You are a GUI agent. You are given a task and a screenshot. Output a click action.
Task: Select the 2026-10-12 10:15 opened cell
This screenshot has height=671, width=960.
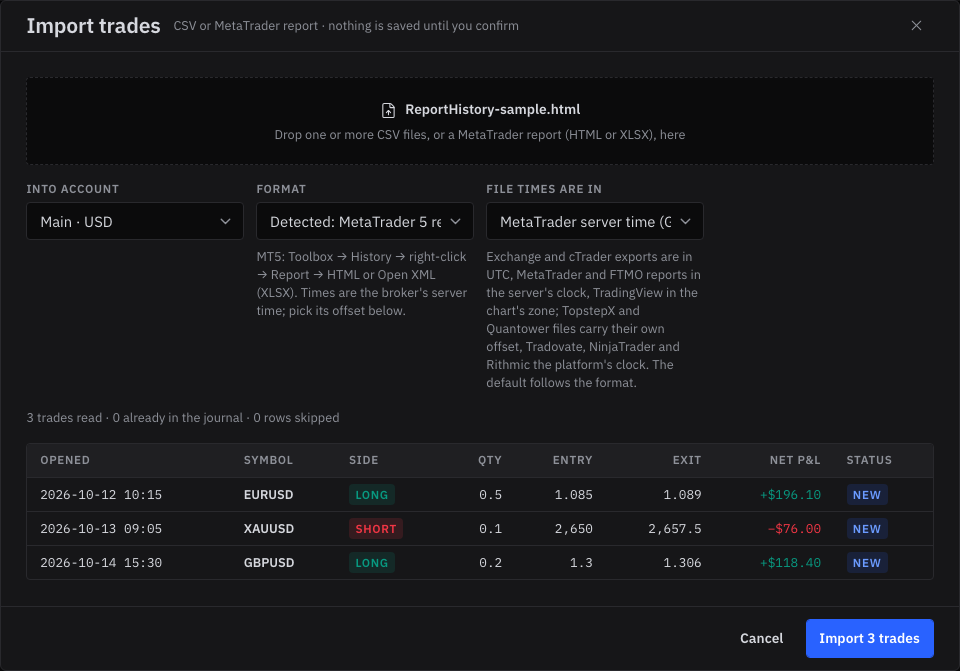coord(101,495)
